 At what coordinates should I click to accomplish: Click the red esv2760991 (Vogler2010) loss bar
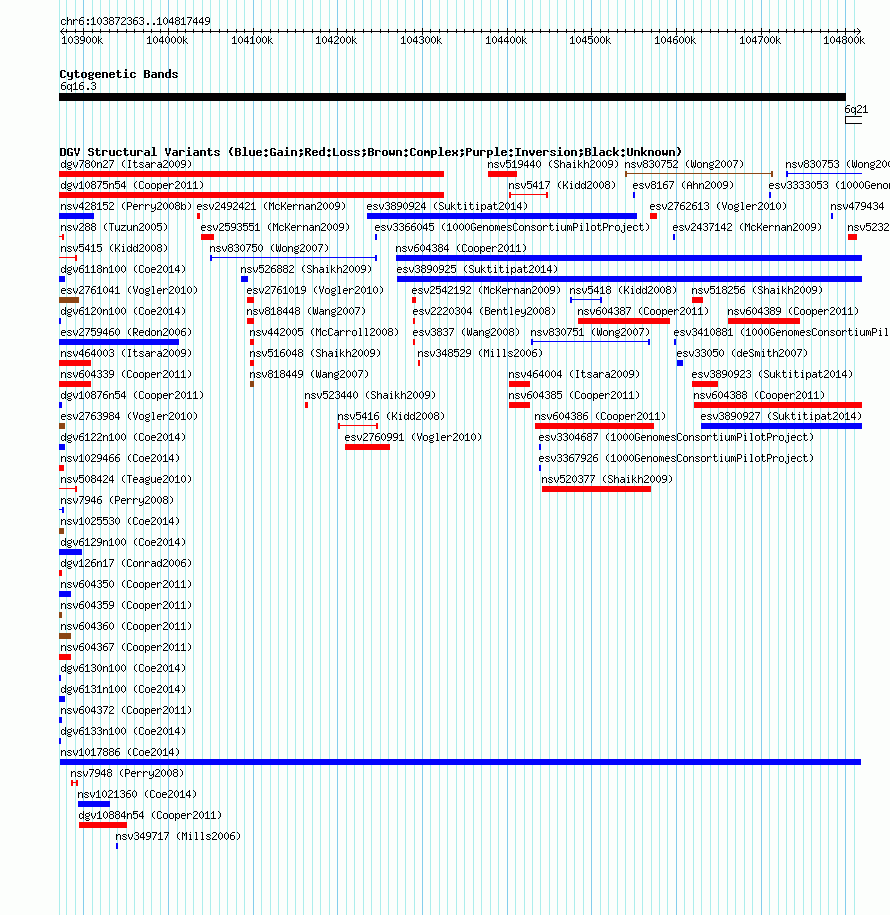tap(367, 447)
